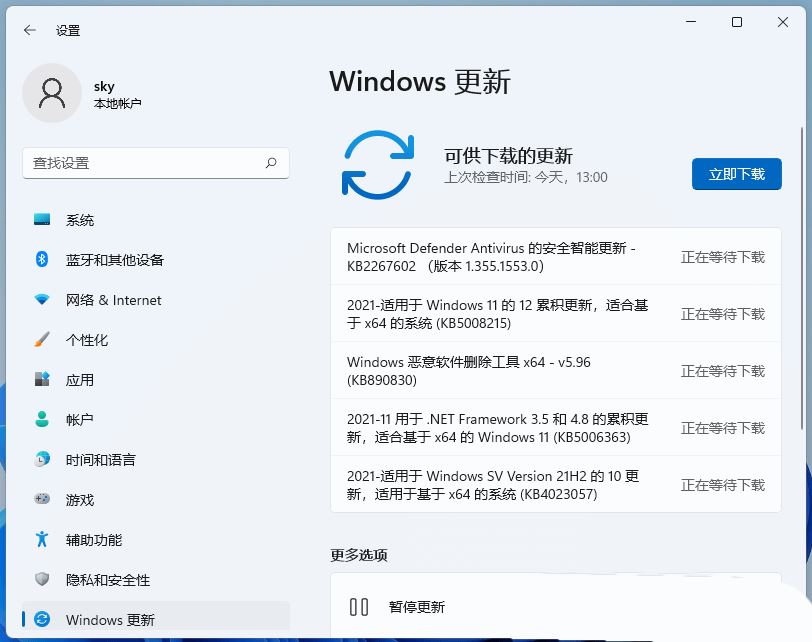
Task: Open Personalization via its sidebar icon
Action: pyautogui.click(x=41, y=340)
